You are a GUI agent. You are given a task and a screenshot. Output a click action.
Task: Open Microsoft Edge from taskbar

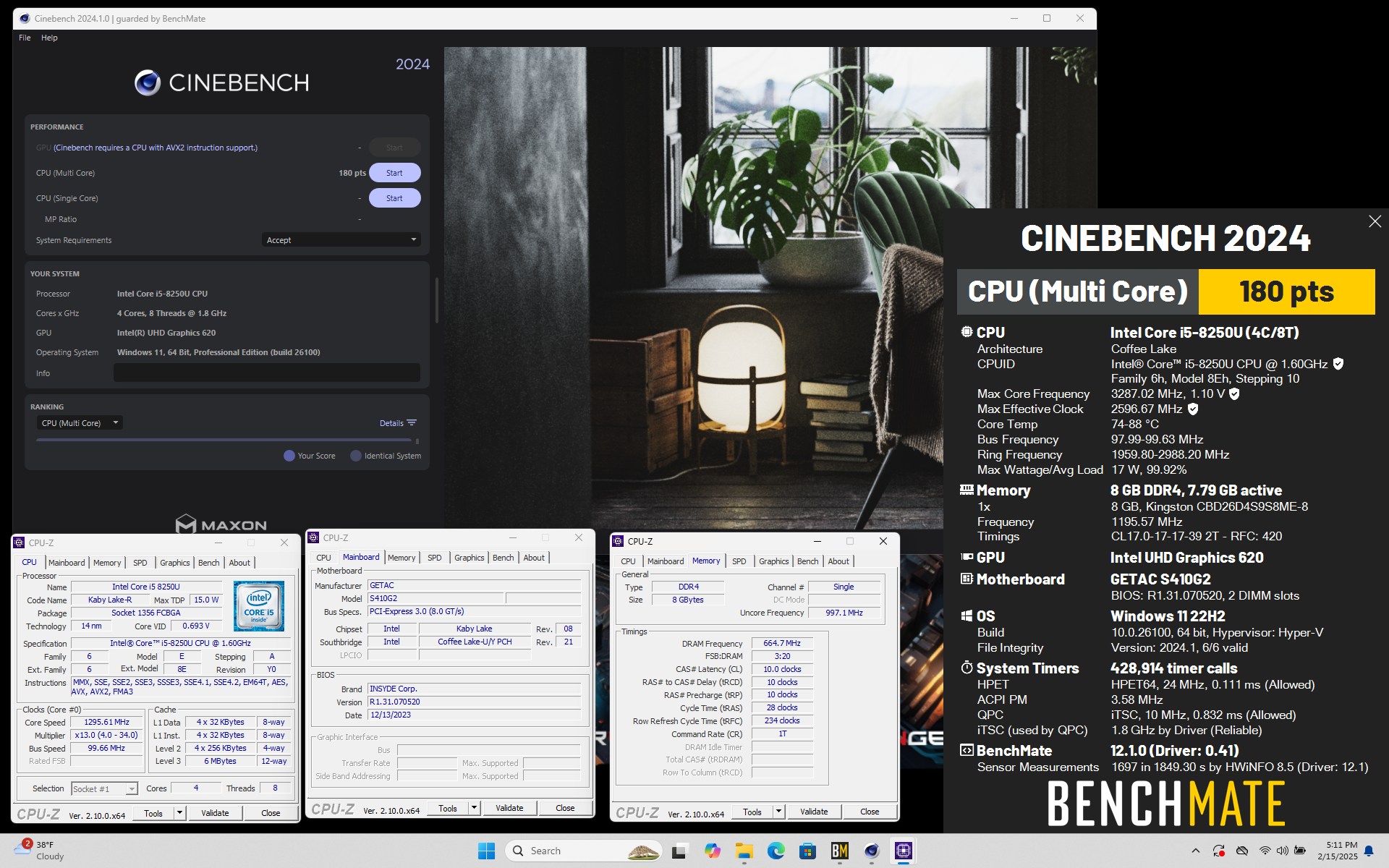[776, 851]
